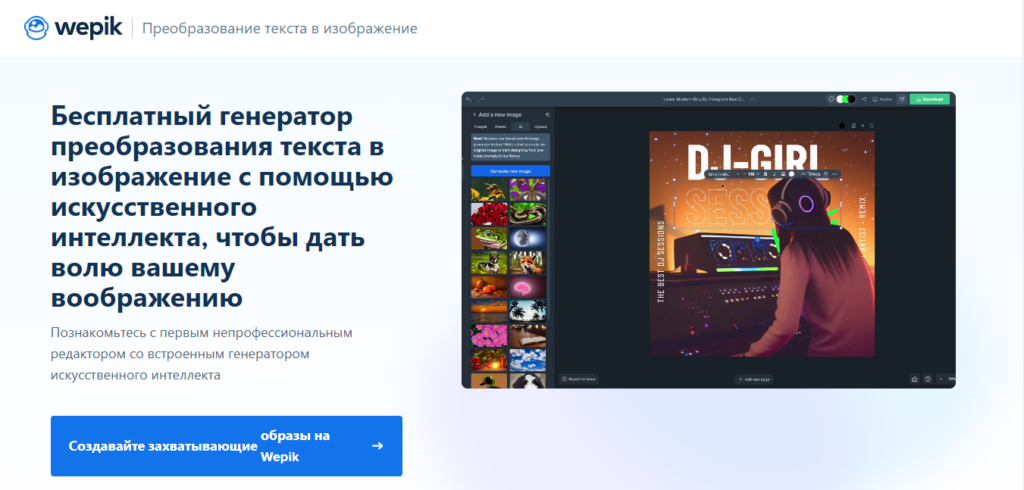Select the palm trees thumbnail
Image resolution: width=1024 pixels, height=490 pixels.
click(528, 311)
